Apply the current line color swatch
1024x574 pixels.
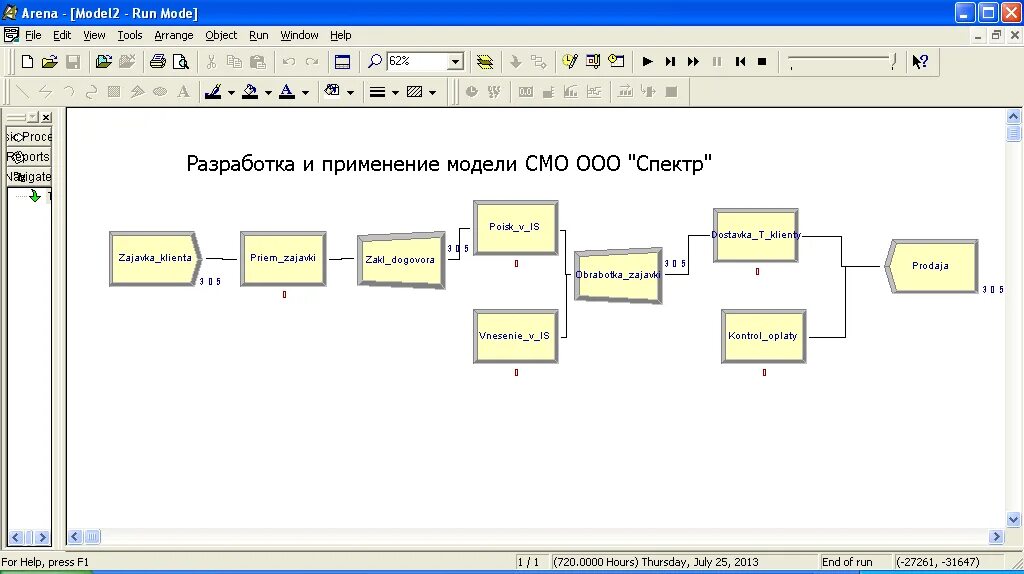213,92
